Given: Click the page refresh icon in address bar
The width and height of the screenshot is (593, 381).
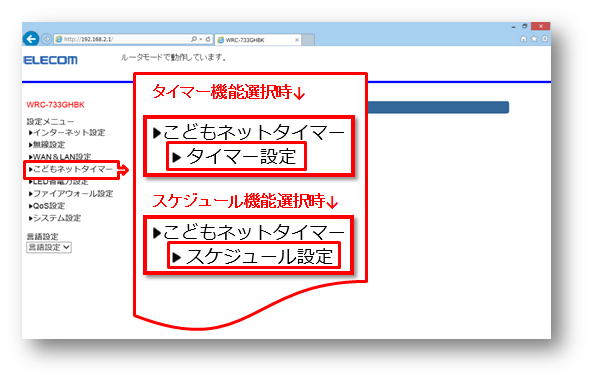Looking at the screenshot, I should pos(208,39).
